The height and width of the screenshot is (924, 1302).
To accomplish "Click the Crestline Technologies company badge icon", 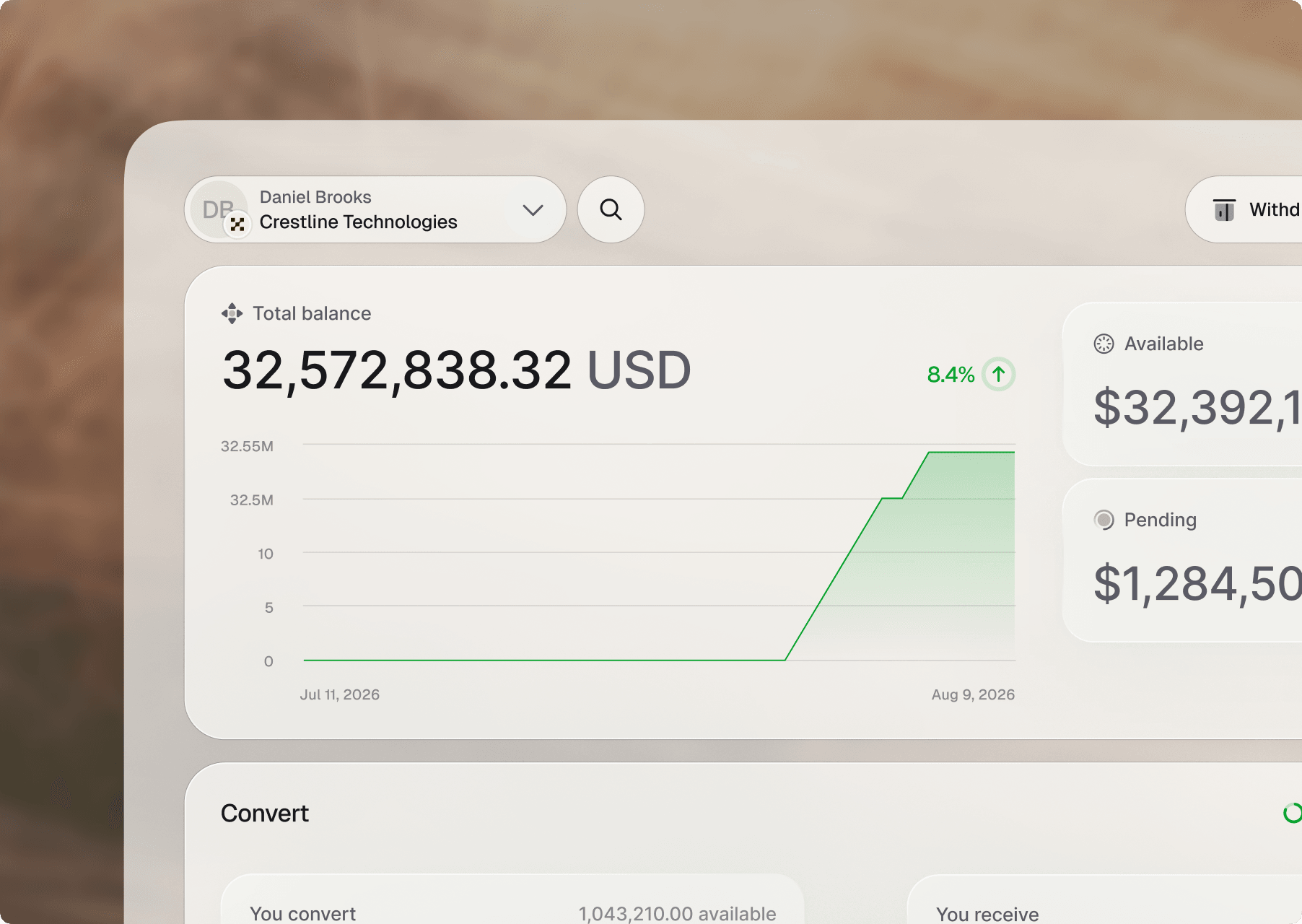I will [x=237, y=225].
